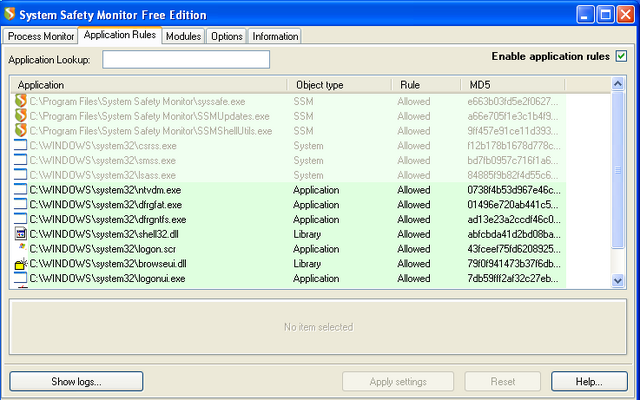640x400 pixels.
Task: Click the logon.scr Windows flag icon
Action: pos(22,247)
